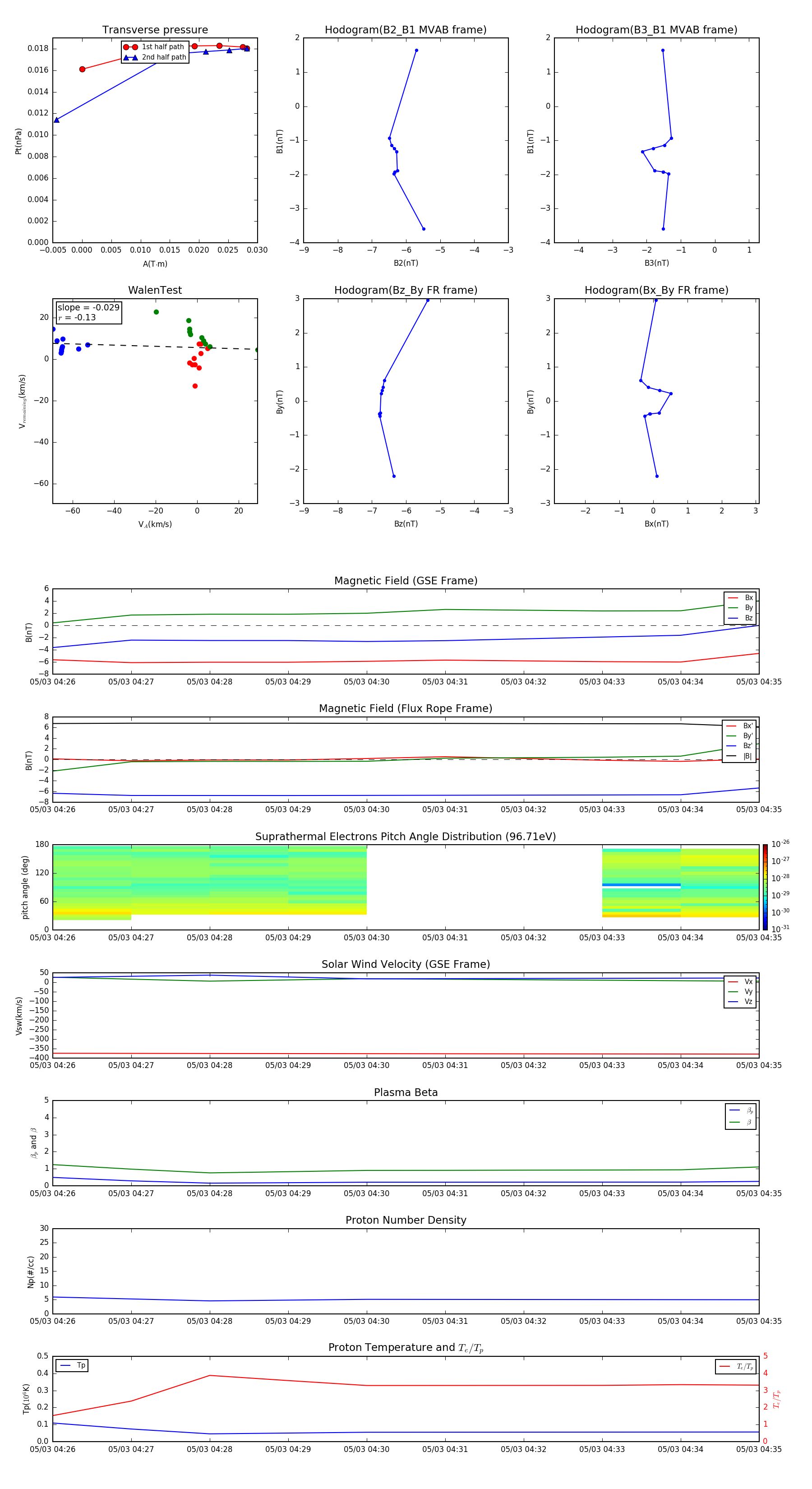Click the 'Transverse pressure' plot title

tap(155, 30)
